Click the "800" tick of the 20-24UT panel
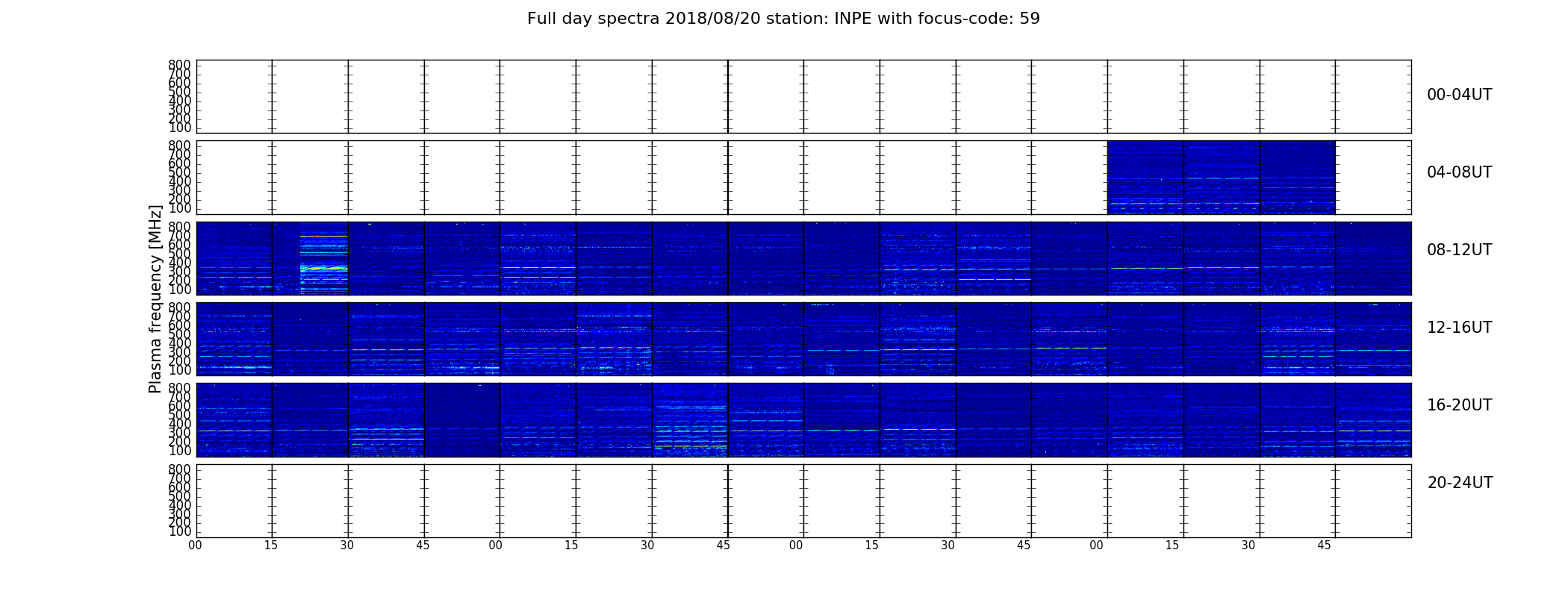The width and height of the screenshot is (1568, 597). [x=179, y=469]
